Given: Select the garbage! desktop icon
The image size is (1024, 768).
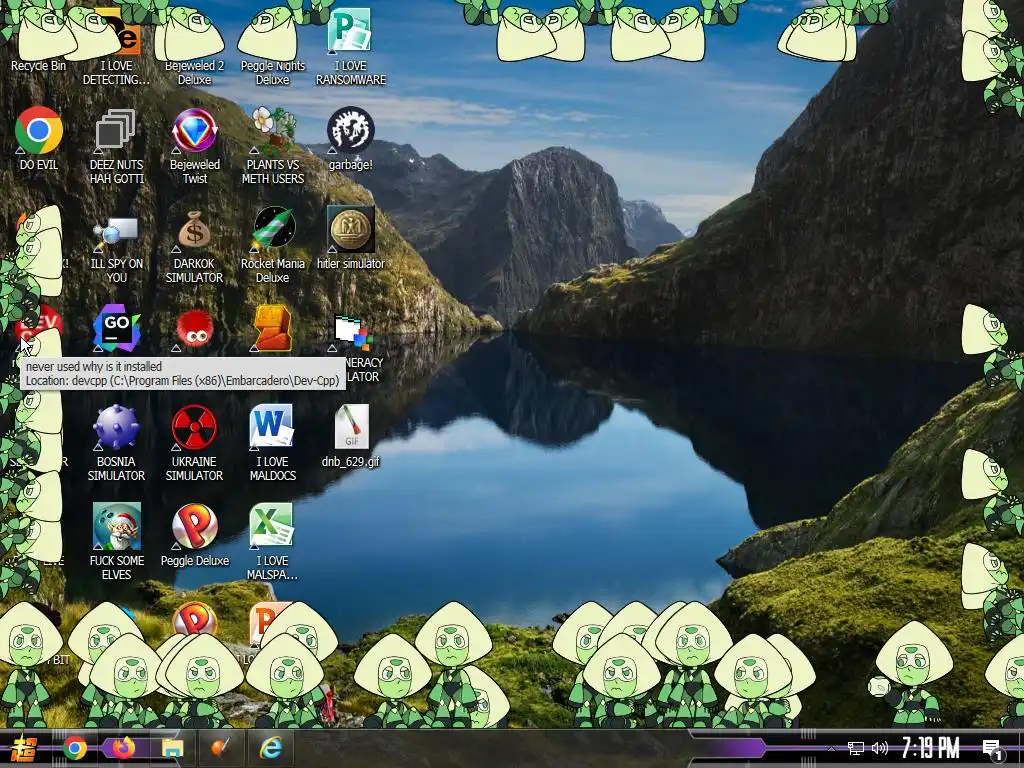Looking at the screenshot, I should click(351, 138).
